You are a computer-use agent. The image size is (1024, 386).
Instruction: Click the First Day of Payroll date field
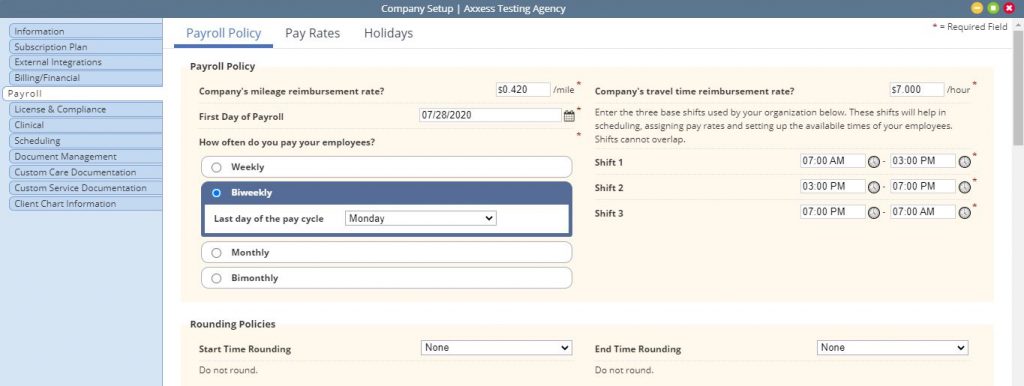pyautogui.click(x=490, y=115)
